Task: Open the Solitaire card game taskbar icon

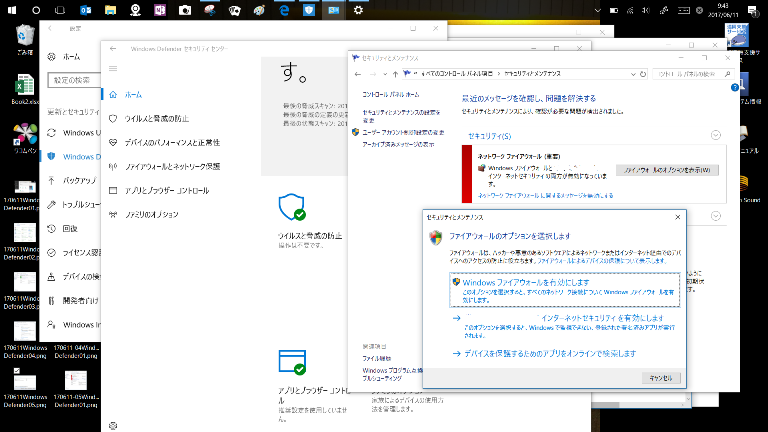Action: 235,10
